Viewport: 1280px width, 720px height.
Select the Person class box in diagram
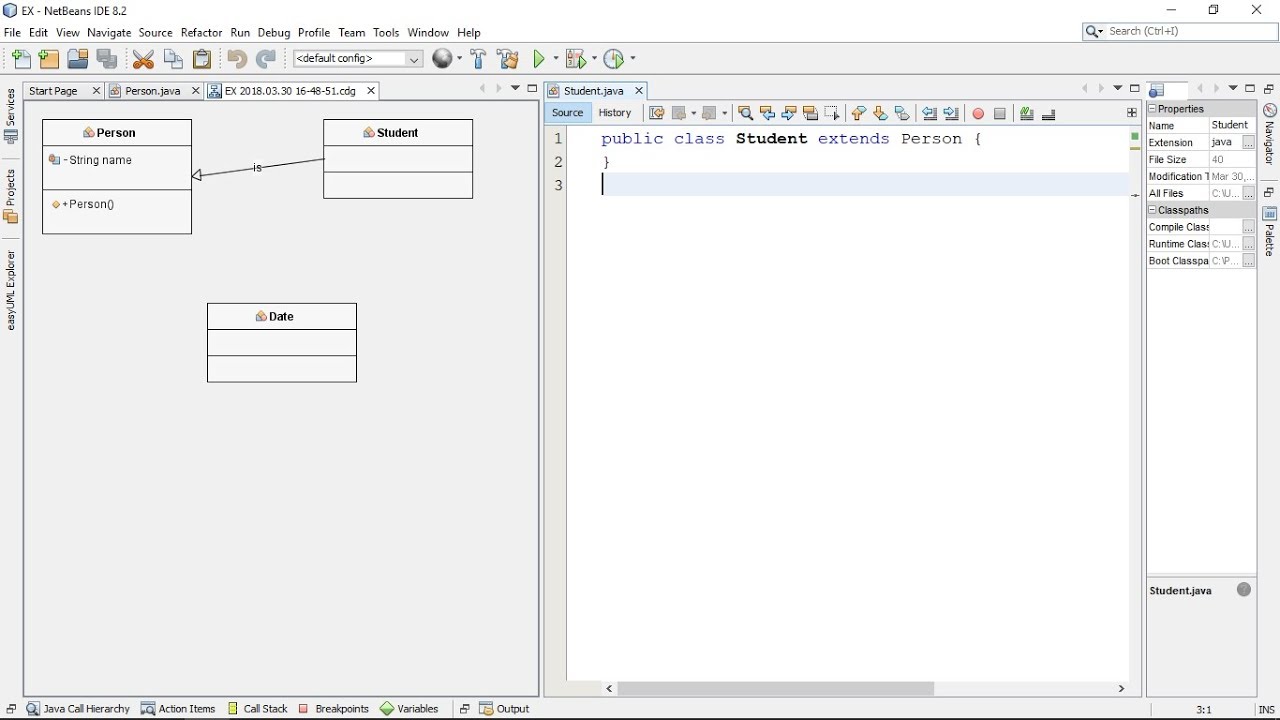[x=117, y=177]
